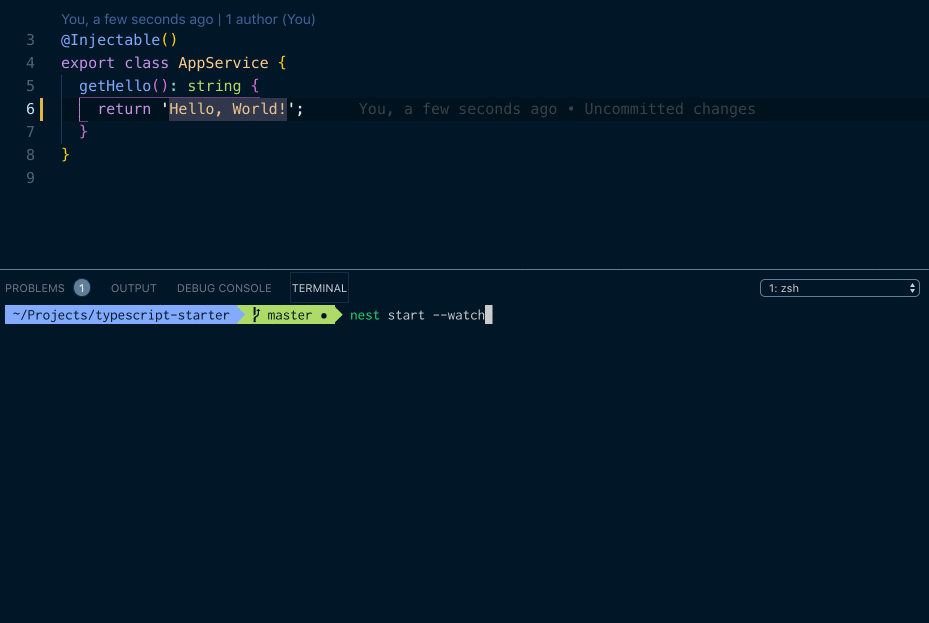Click the 'Hello, World!' string literal
Screen dimensions: 929x623
[x=228, y=110]
